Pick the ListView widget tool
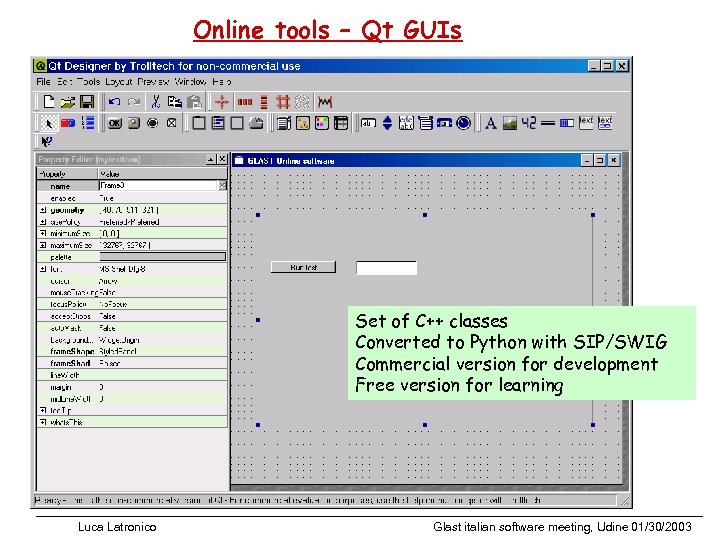The width and height of the screenshot is (720, 540). tap(303, 123)
